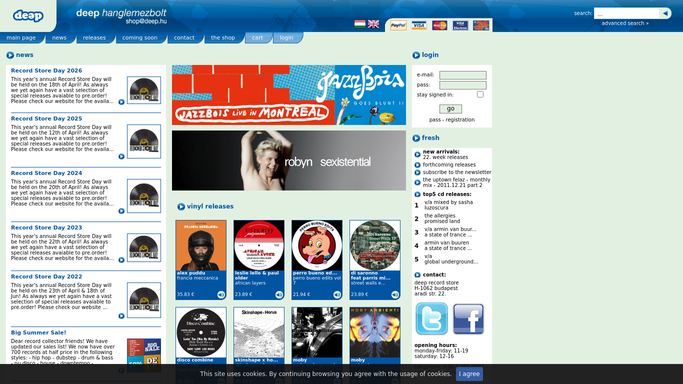Focus the e-mail input field
The width and height of the screenshot is (683, 384).
tap(463, 75)
